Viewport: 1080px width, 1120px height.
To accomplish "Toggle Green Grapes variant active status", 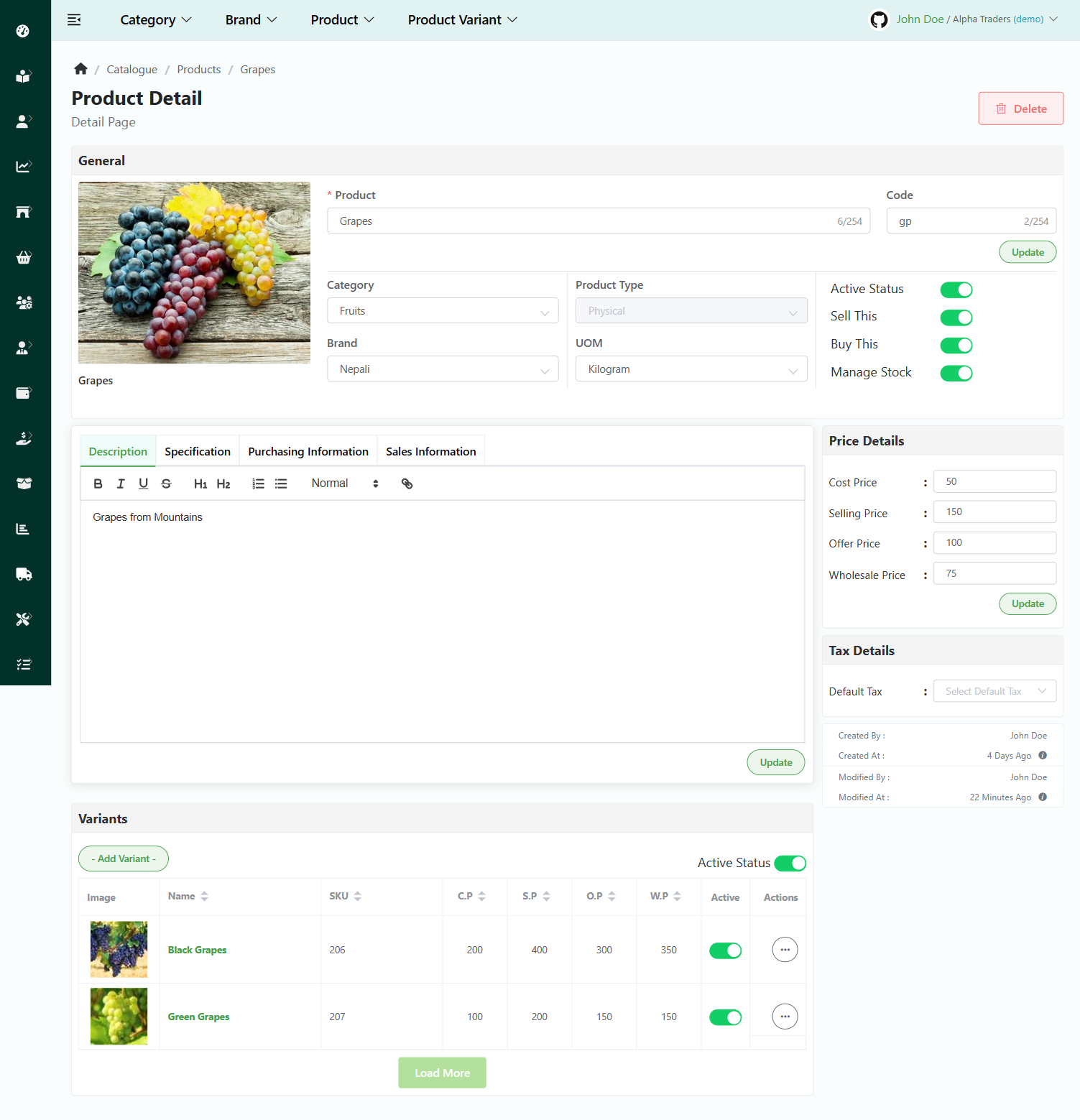I will click(725, 1017).
